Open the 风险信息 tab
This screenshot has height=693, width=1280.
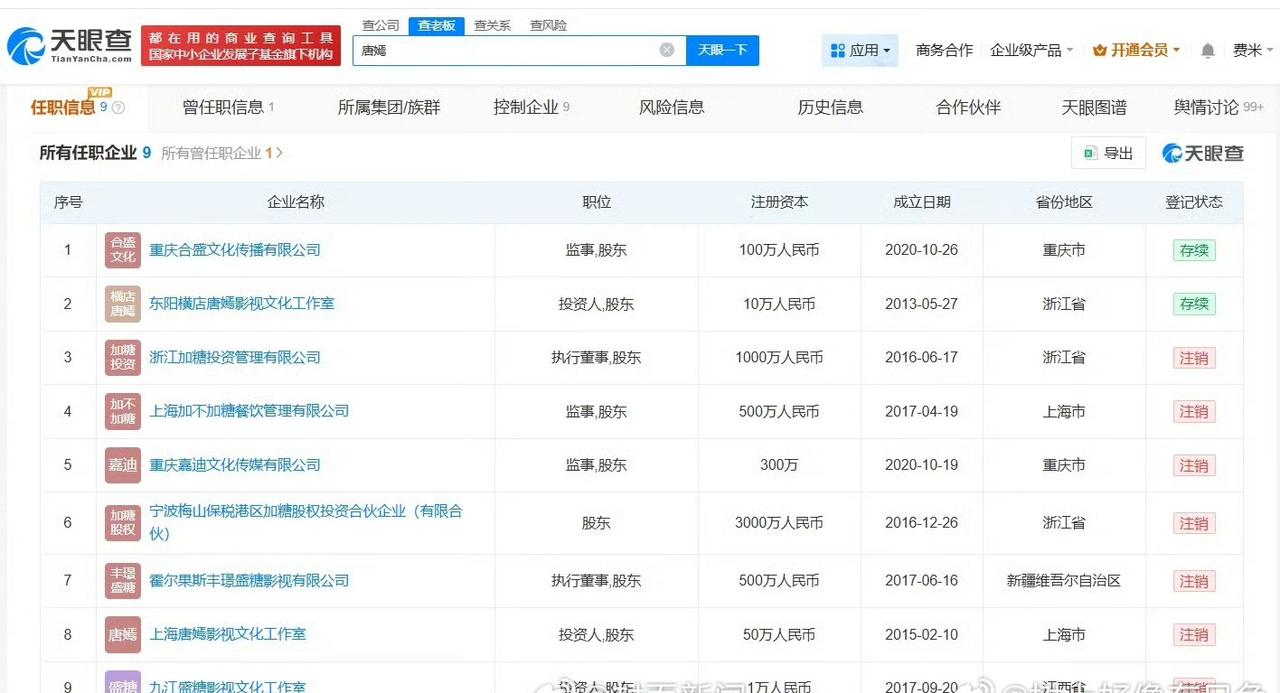pyautogui.click(x=672, y=107)
